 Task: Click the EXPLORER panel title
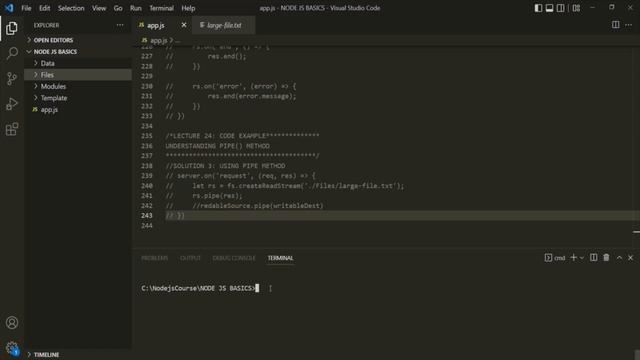point(46,25)
